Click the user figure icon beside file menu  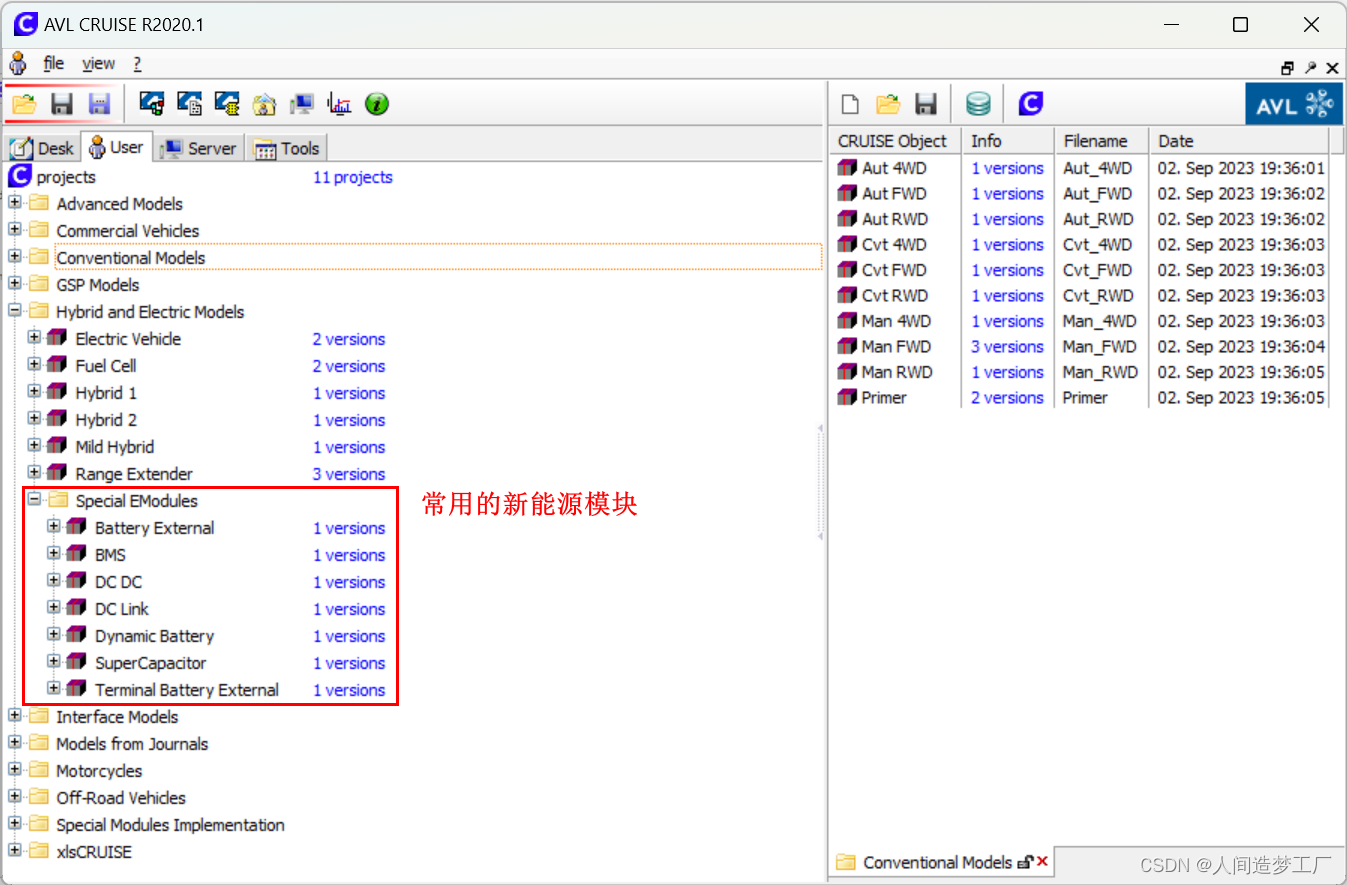click(x=18, y=64)
